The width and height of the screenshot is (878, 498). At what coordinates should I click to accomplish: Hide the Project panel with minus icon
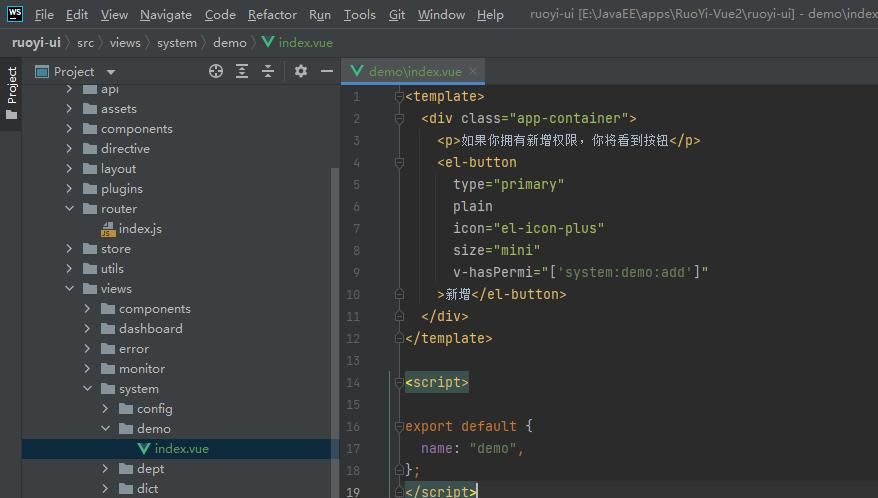coord(327,71)
